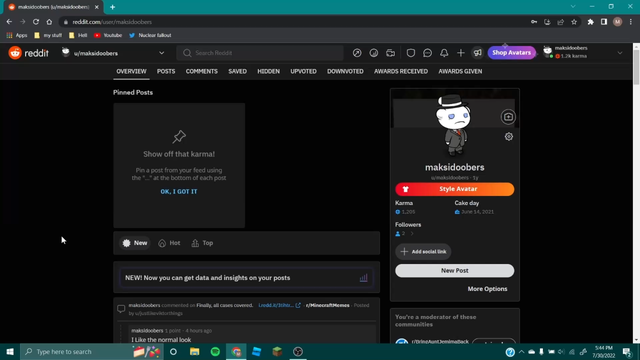Sort posts by Hot
Viewport: 640px width, 360px height.
pyautogui.click(x=169, y=243)
